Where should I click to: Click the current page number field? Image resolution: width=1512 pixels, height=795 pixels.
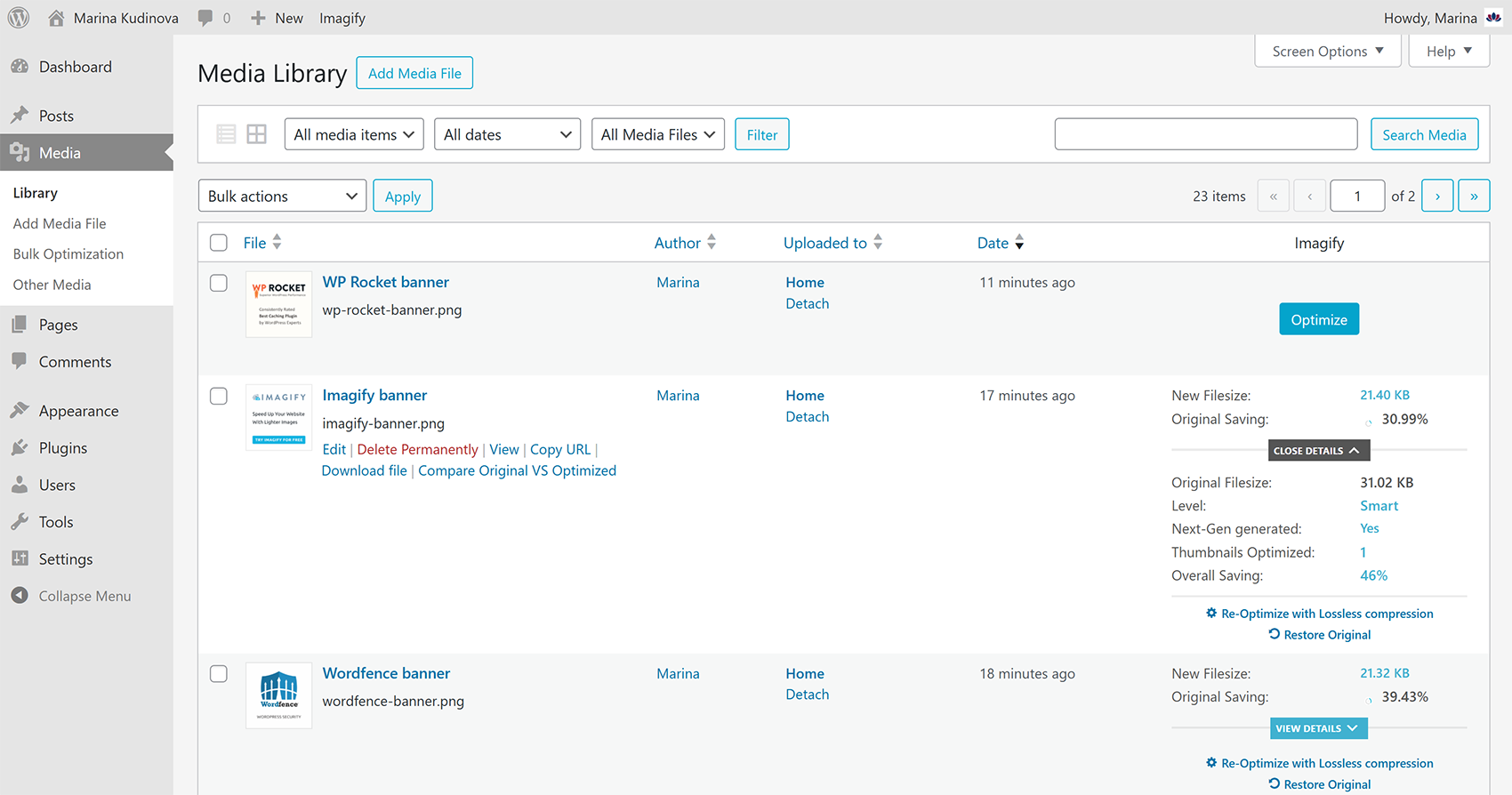(x=1357, y=196)
